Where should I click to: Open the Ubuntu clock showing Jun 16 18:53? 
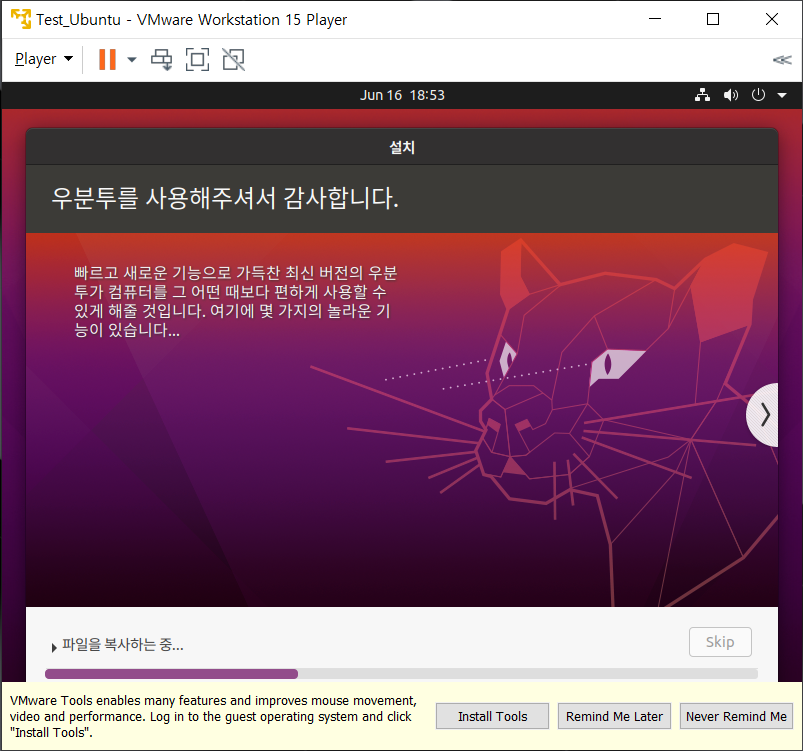coord(402,95)
